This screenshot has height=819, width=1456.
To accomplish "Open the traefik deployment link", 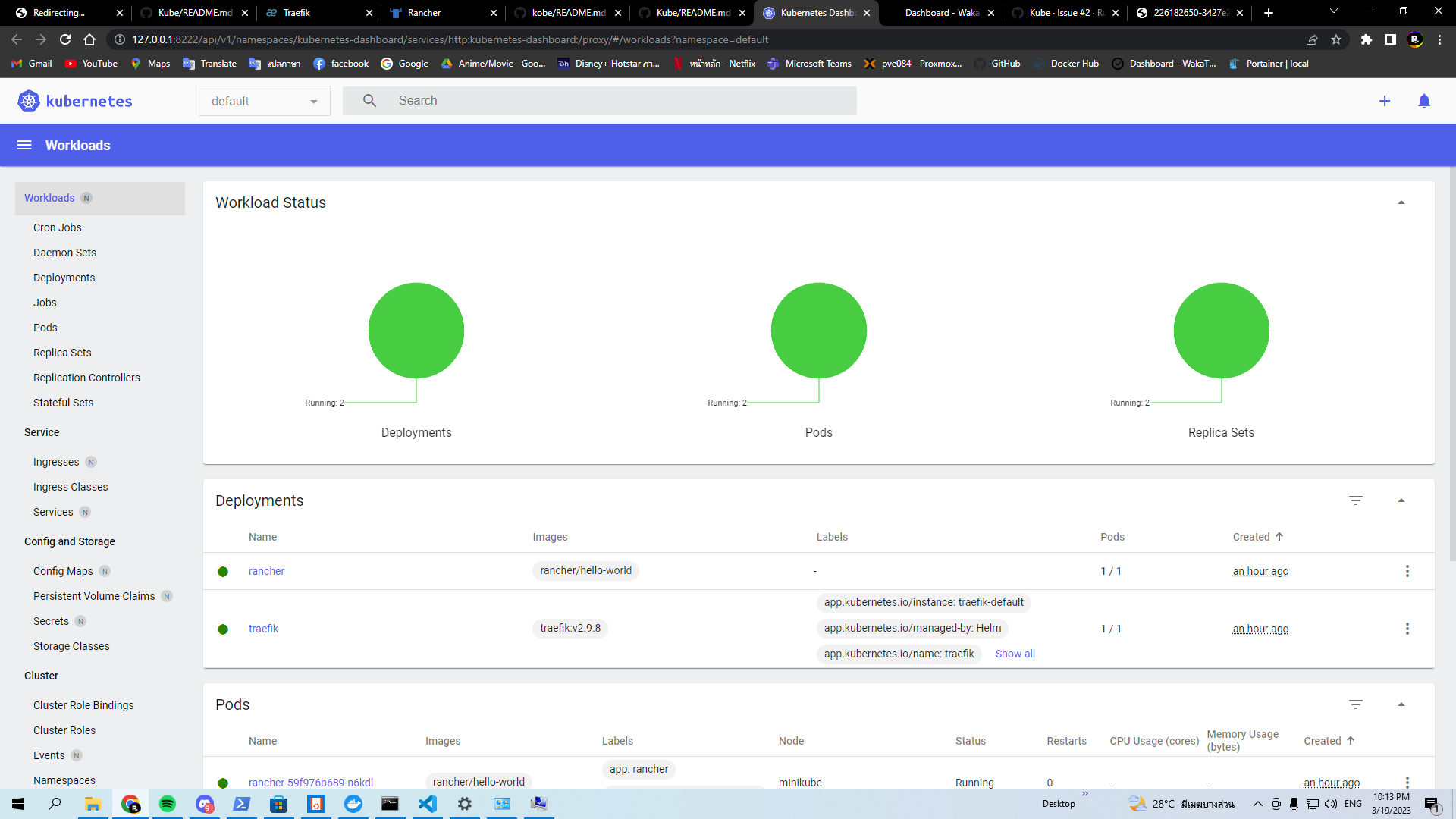I will click(263, 629).
